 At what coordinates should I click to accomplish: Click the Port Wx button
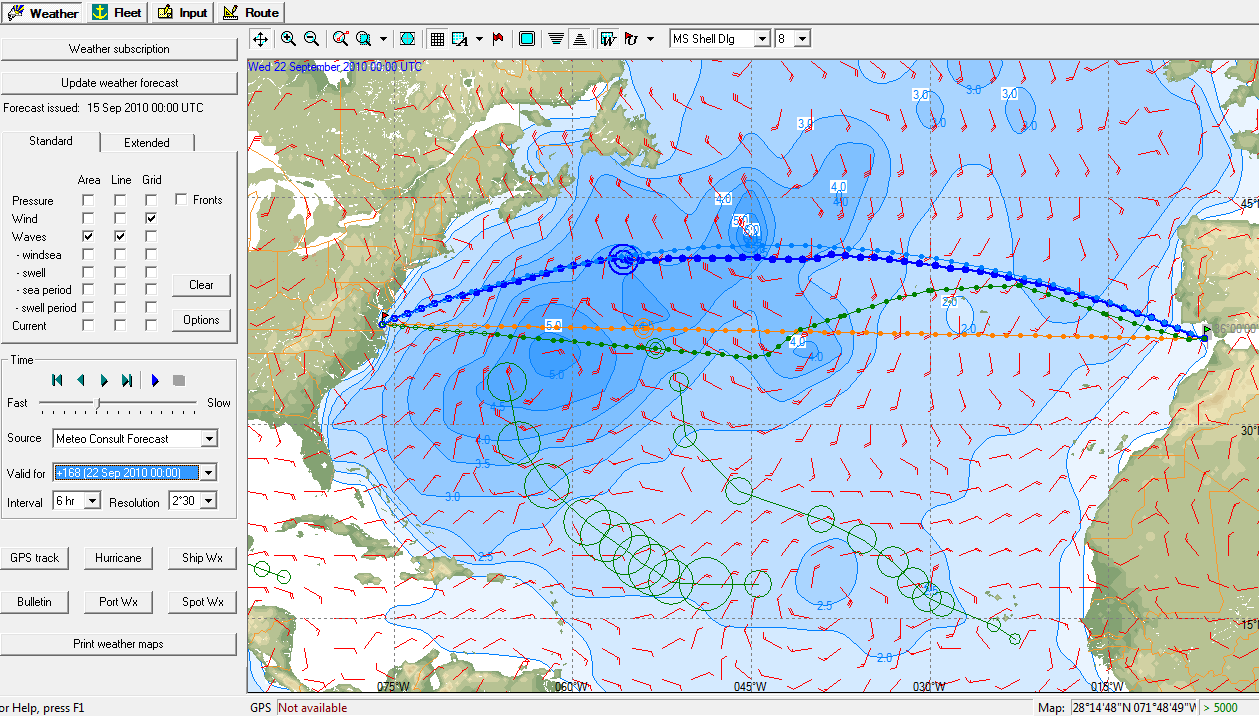click(x=118, y=602)
